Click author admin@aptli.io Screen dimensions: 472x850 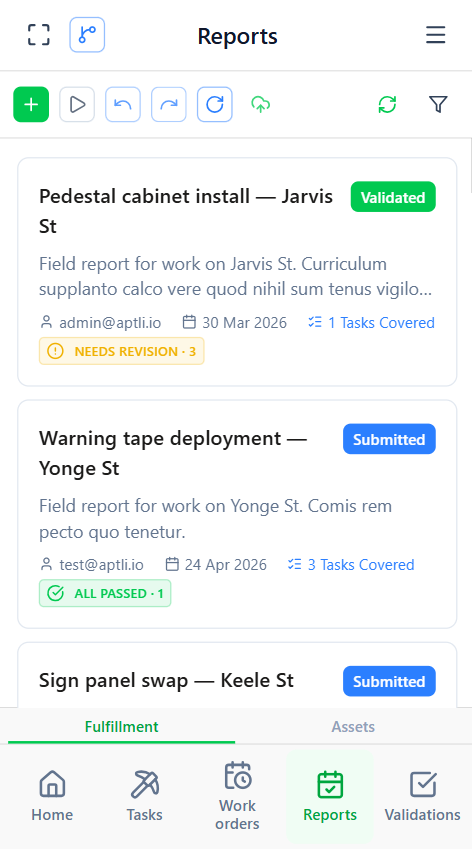pyautogui.click(x=101, y=323)
